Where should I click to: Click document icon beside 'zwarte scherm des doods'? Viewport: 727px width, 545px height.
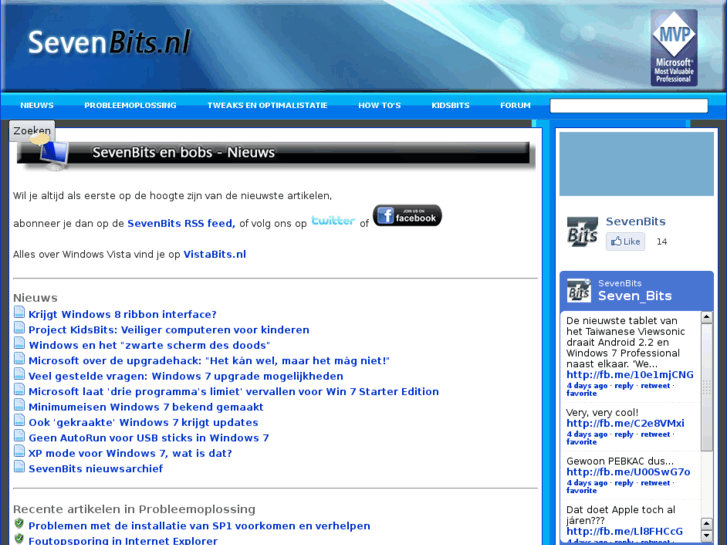point(19,343)
